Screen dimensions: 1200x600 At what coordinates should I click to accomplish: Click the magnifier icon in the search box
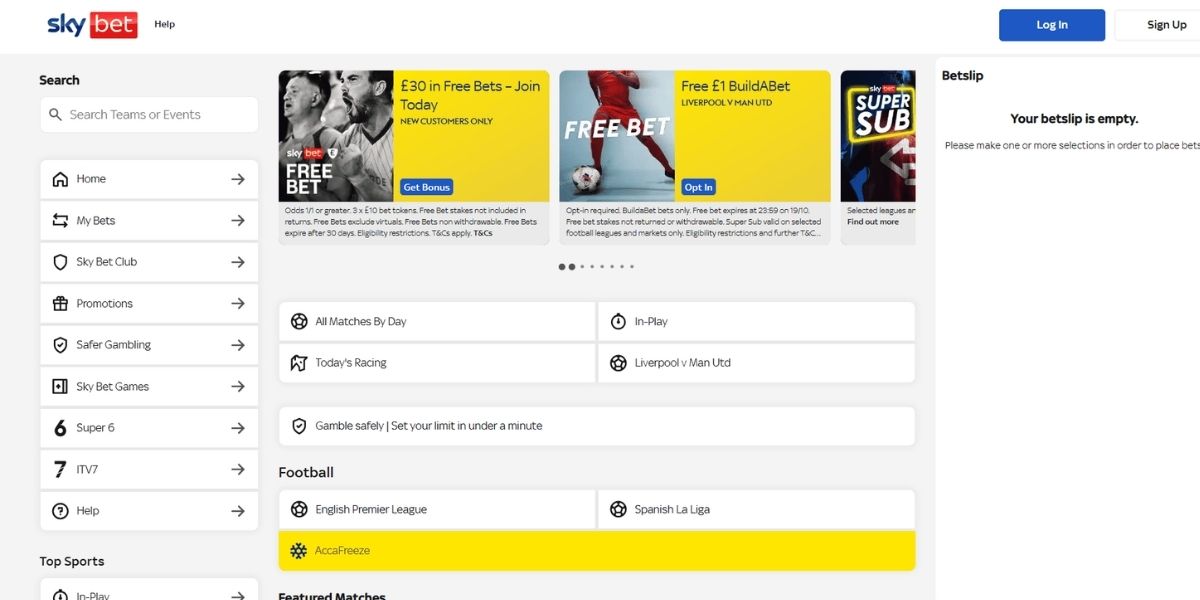(55, 114)
